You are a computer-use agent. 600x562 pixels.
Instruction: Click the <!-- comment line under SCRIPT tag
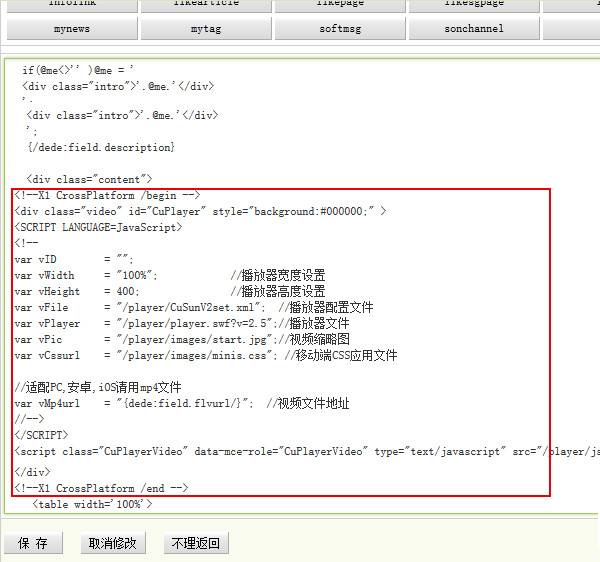click(x=26, y=243)
